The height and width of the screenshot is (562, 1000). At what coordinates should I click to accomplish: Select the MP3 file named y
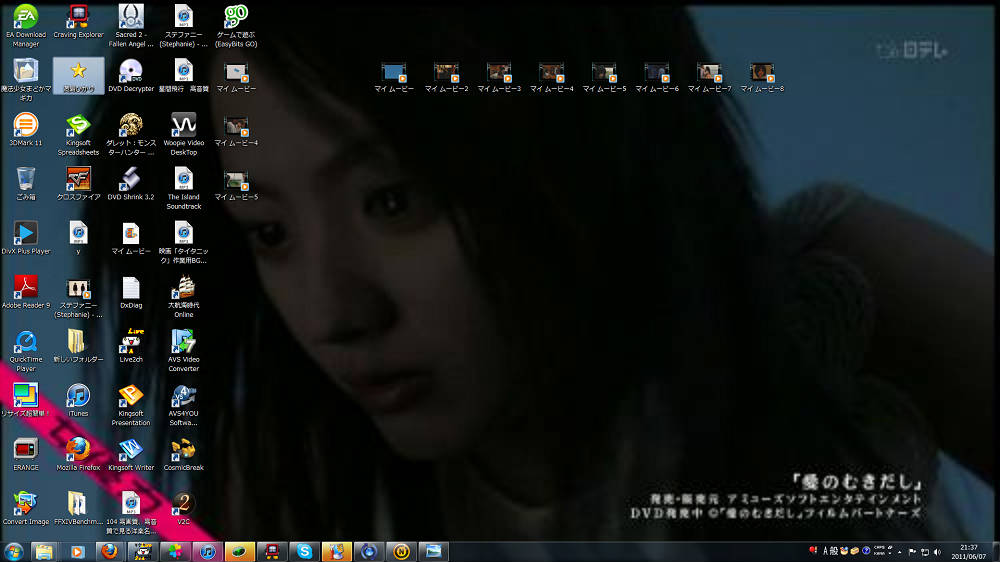pyautogui.click(x=78, y=238)
